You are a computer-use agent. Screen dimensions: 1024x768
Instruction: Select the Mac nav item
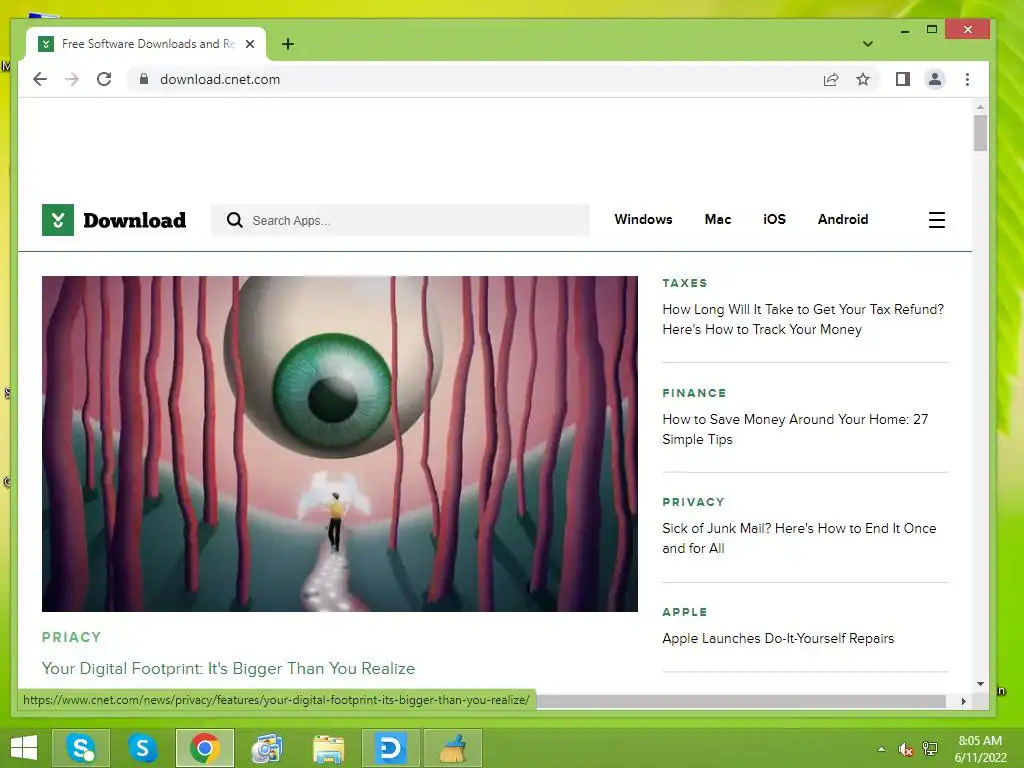[718, 219]
